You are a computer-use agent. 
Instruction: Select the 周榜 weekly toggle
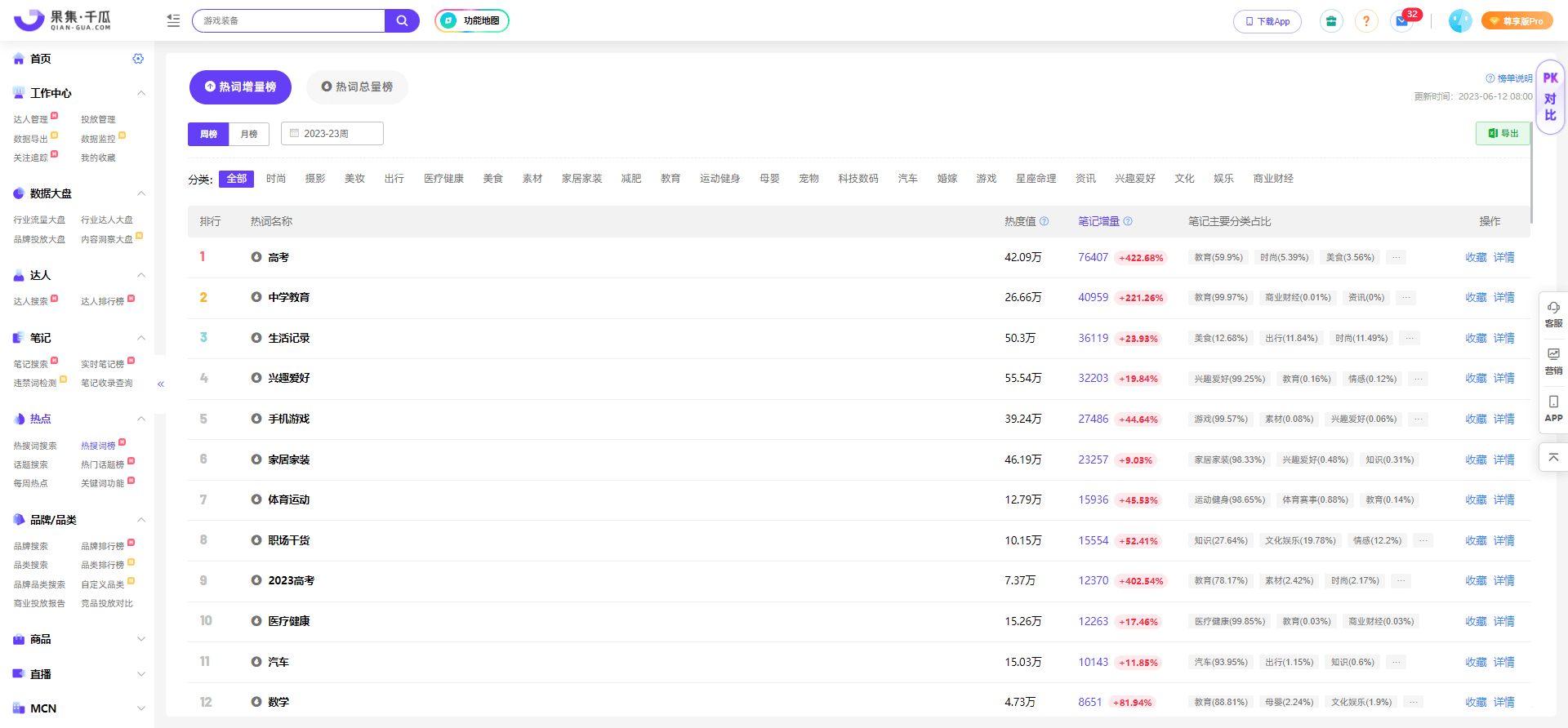coord(208,134)
